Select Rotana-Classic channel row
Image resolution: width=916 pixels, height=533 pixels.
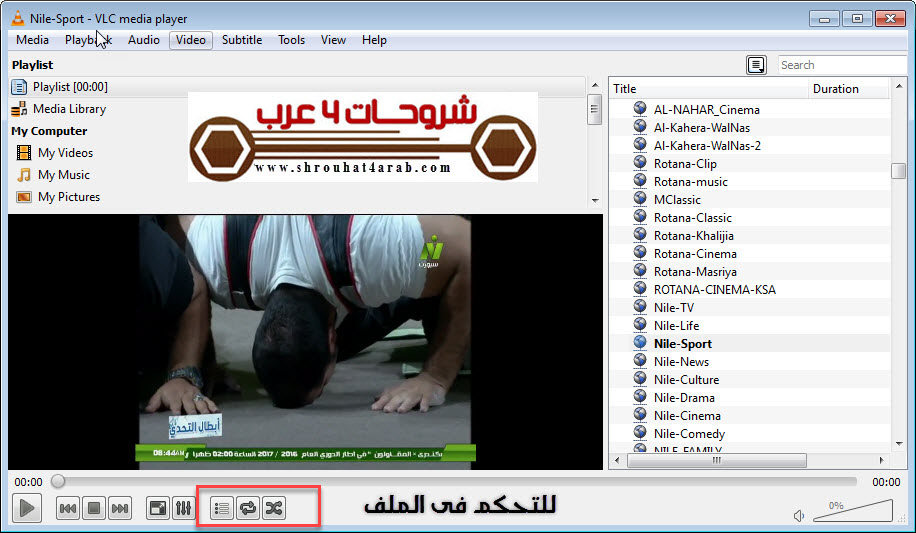[x=750, y=217]
